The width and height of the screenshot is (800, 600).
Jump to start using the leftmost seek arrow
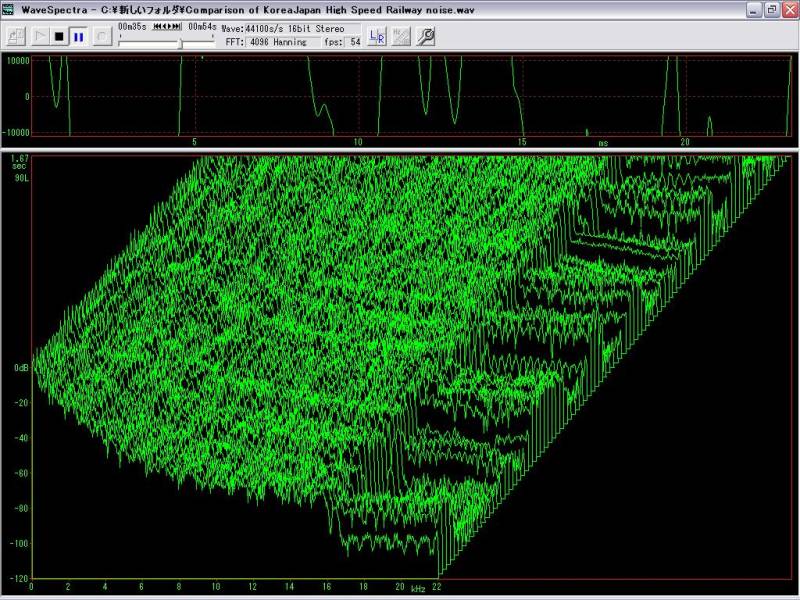(157, 26)
